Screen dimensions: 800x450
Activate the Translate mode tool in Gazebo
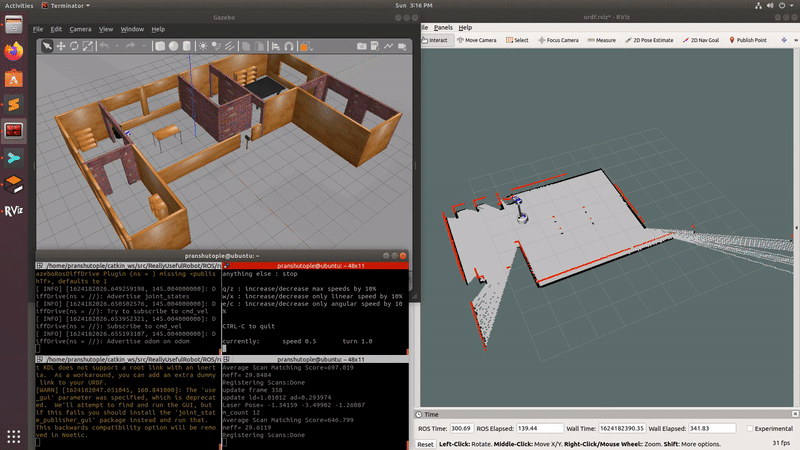[x=61, y=46]
